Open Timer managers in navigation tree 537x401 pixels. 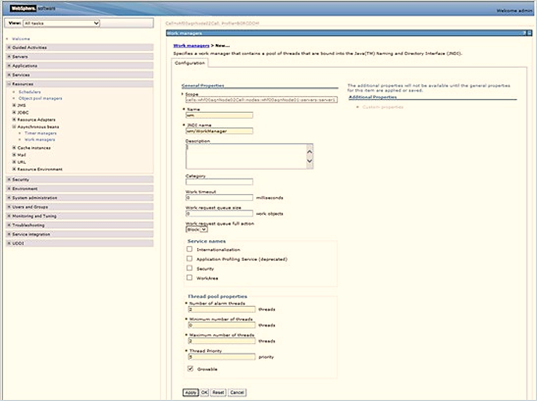click(x=41, y=133)
